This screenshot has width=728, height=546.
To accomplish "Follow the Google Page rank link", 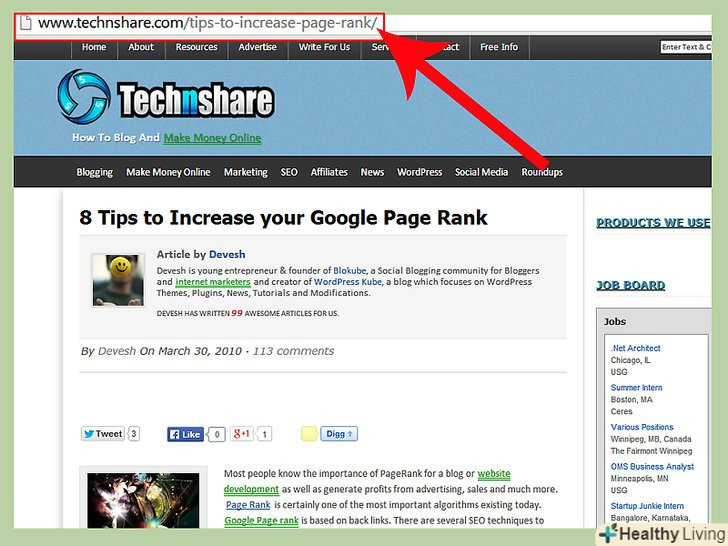I will (x=261, y=520).
